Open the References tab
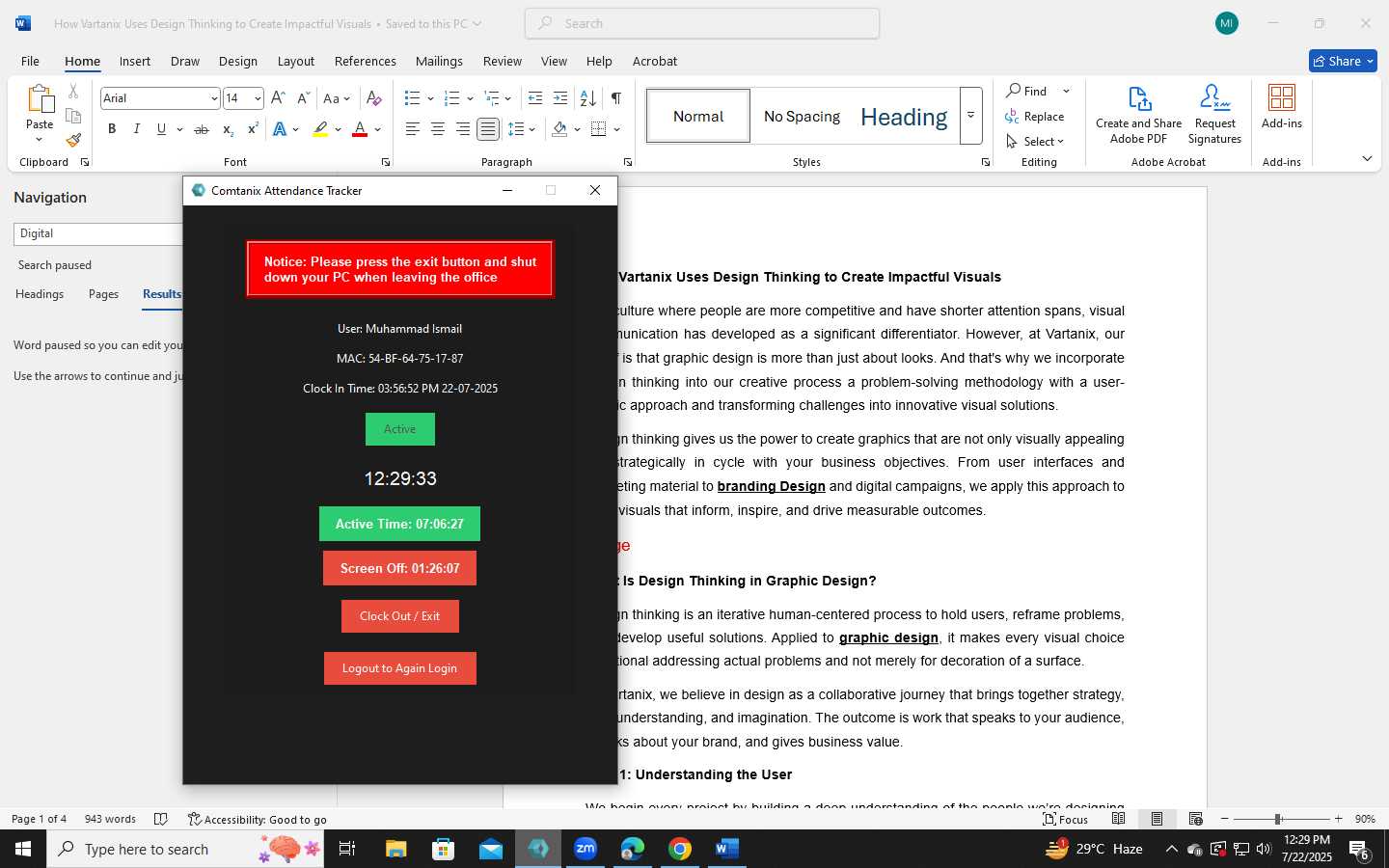Screen dimensions: 1389x868 click(366, 61)
